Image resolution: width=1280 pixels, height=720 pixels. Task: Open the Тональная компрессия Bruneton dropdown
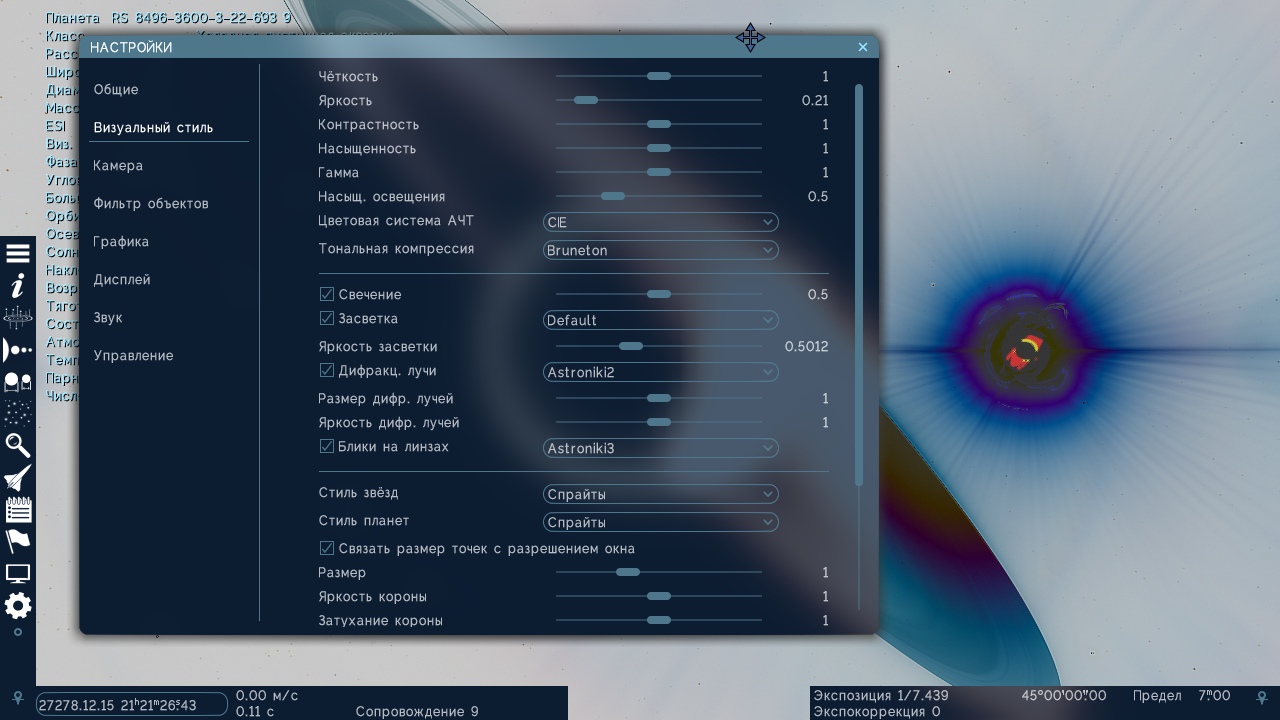(x=660, y=250)
